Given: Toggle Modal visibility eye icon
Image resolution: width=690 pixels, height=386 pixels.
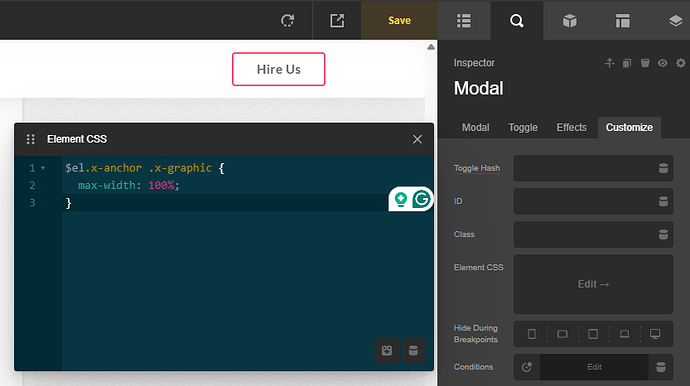Looking at the screenshot, I should 662,63.
